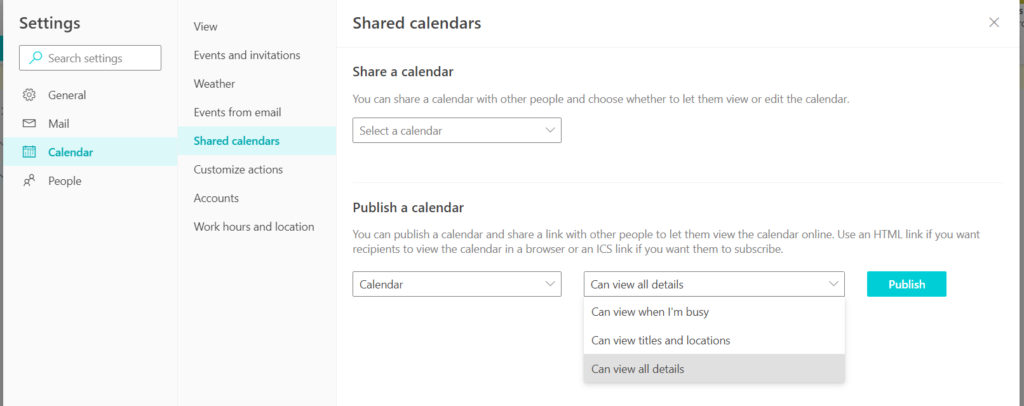Focus the Search settings field
This screenshot has width=1024, height=406.
(90, 58)
